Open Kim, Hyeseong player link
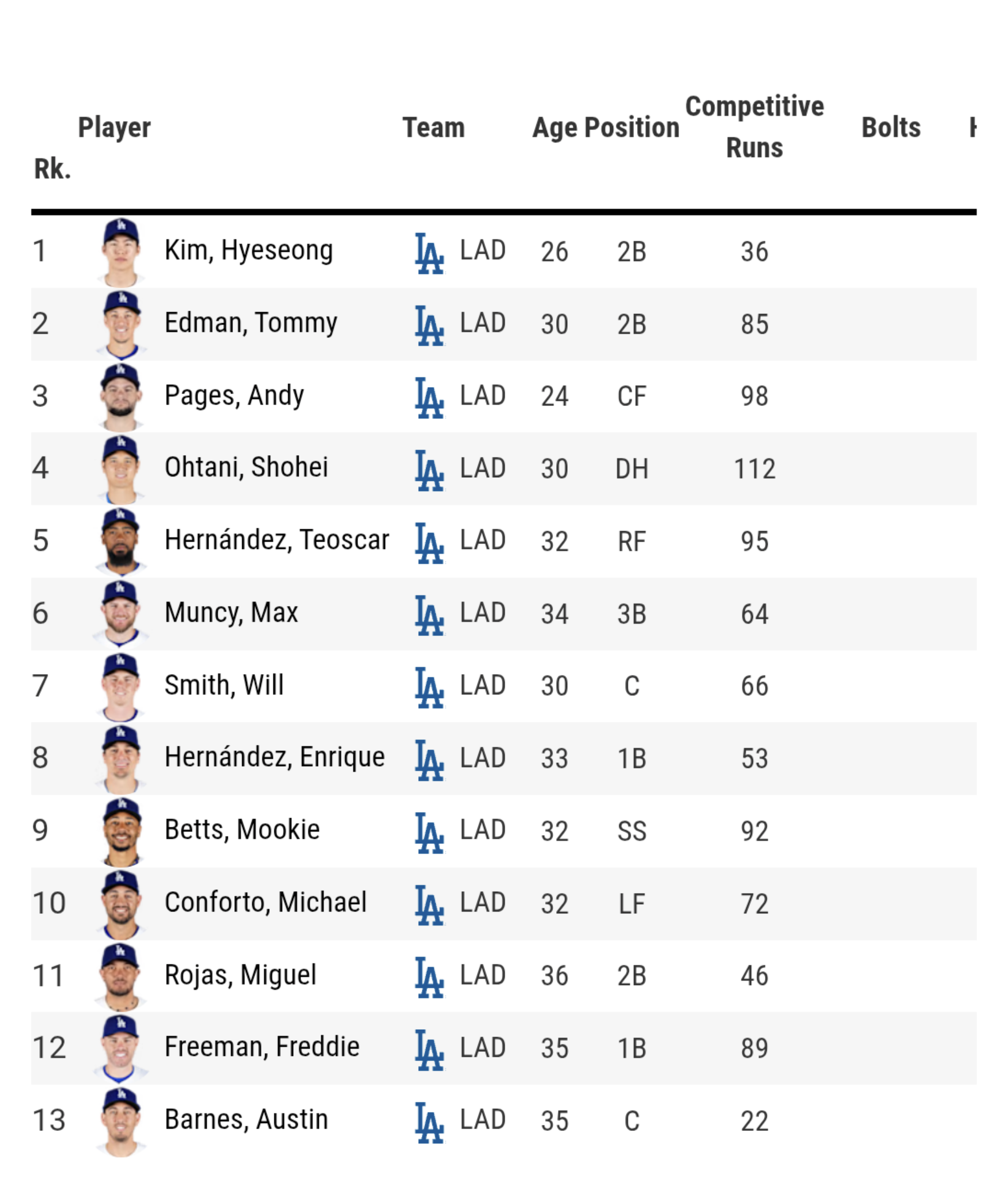 pyautogui.click(x=248, y=251)
